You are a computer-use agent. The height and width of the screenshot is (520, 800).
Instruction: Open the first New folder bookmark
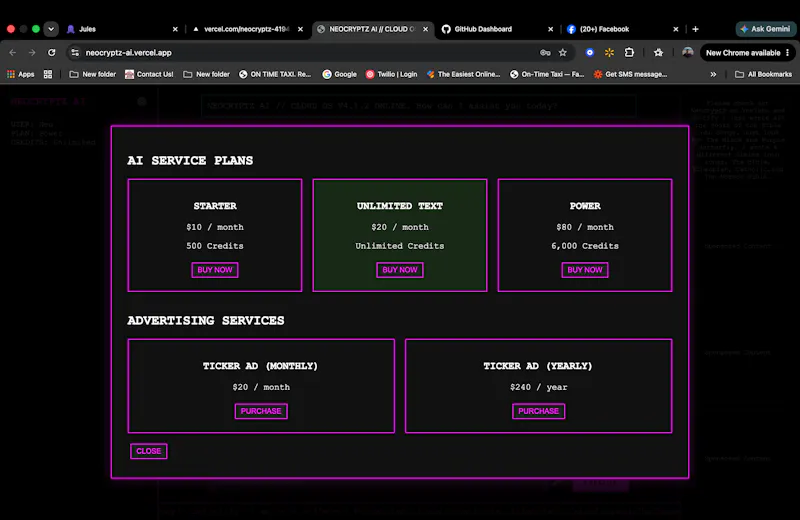[x=92, y=74]
